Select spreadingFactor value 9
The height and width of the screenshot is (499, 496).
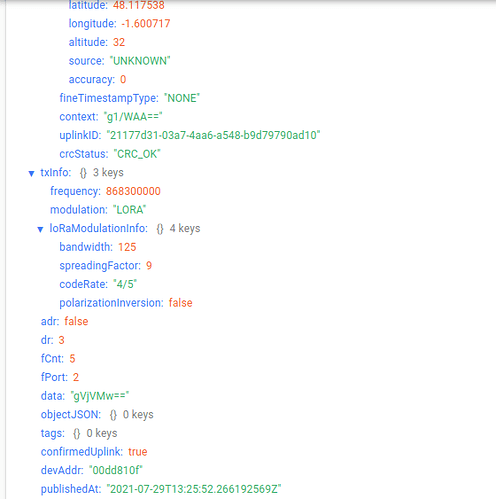149,266
